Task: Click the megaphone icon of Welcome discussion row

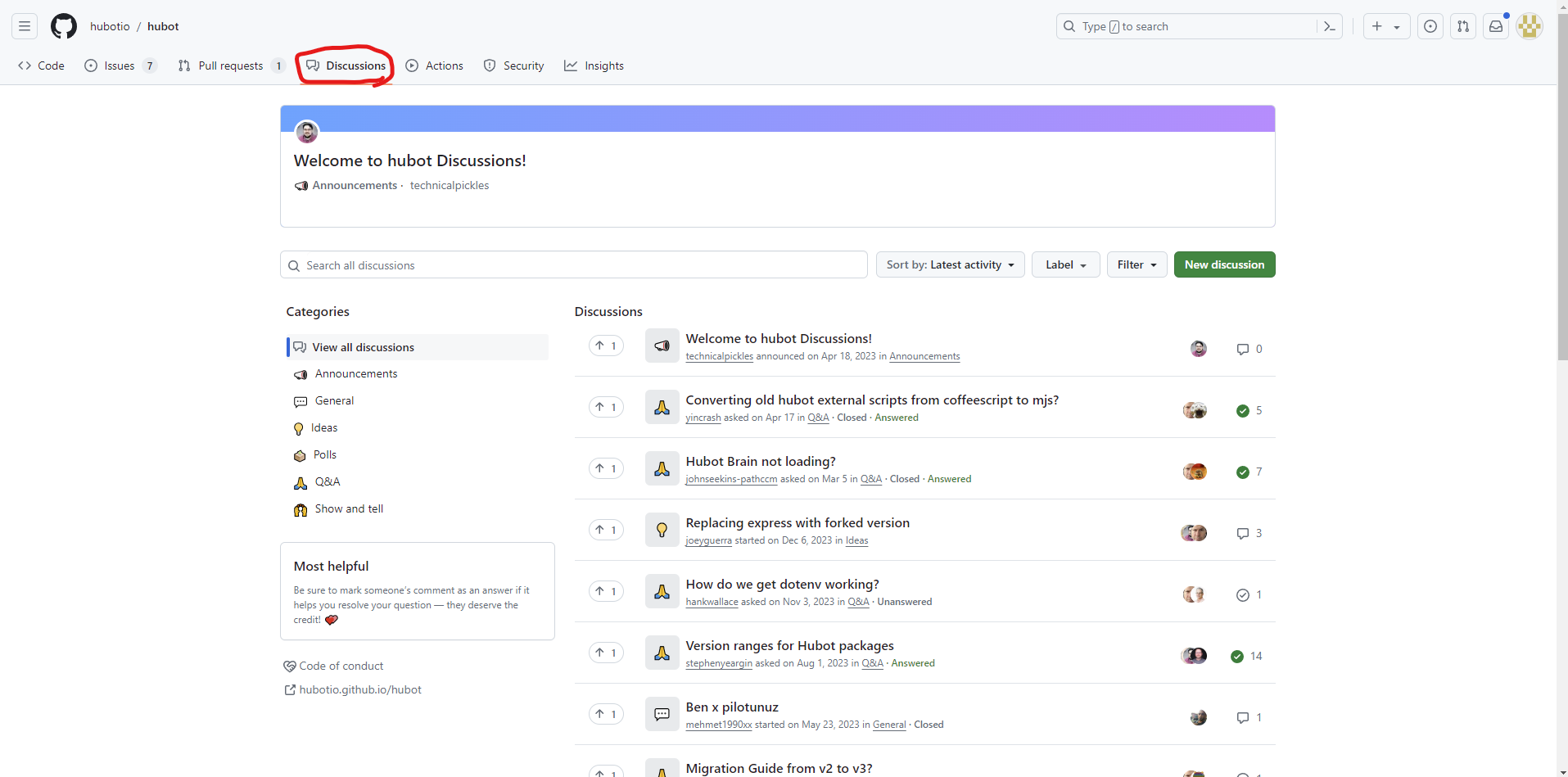Action: (x=662, y=346)
